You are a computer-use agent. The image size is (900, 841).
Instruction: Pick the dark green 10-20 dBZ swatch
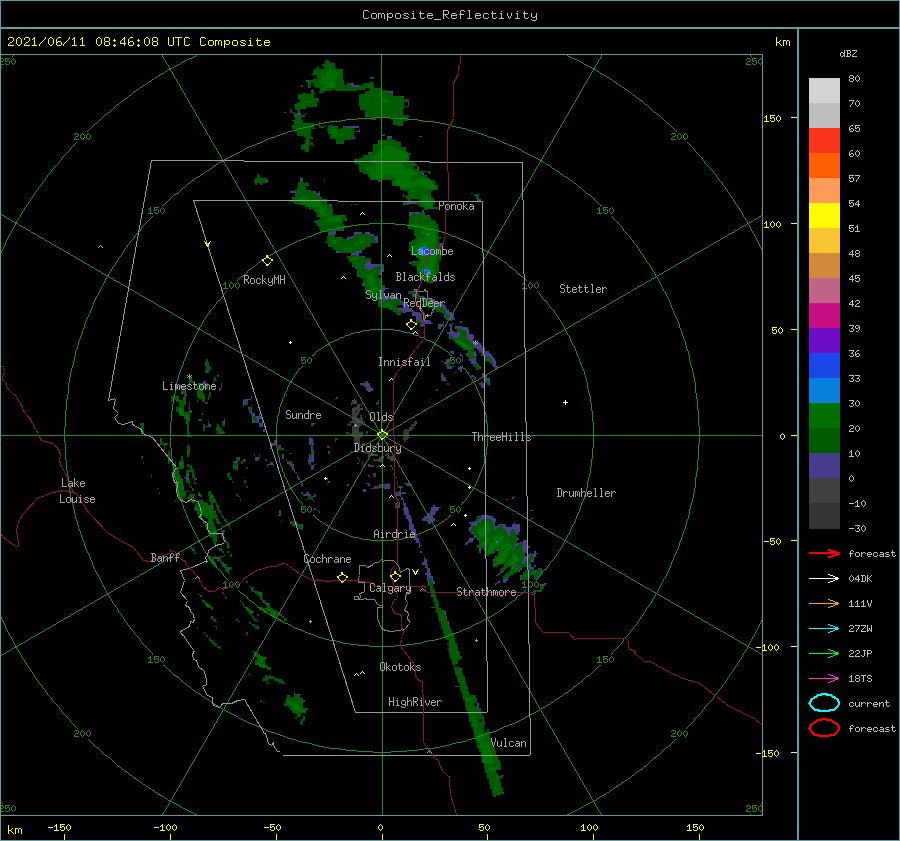tap(824, 440)
